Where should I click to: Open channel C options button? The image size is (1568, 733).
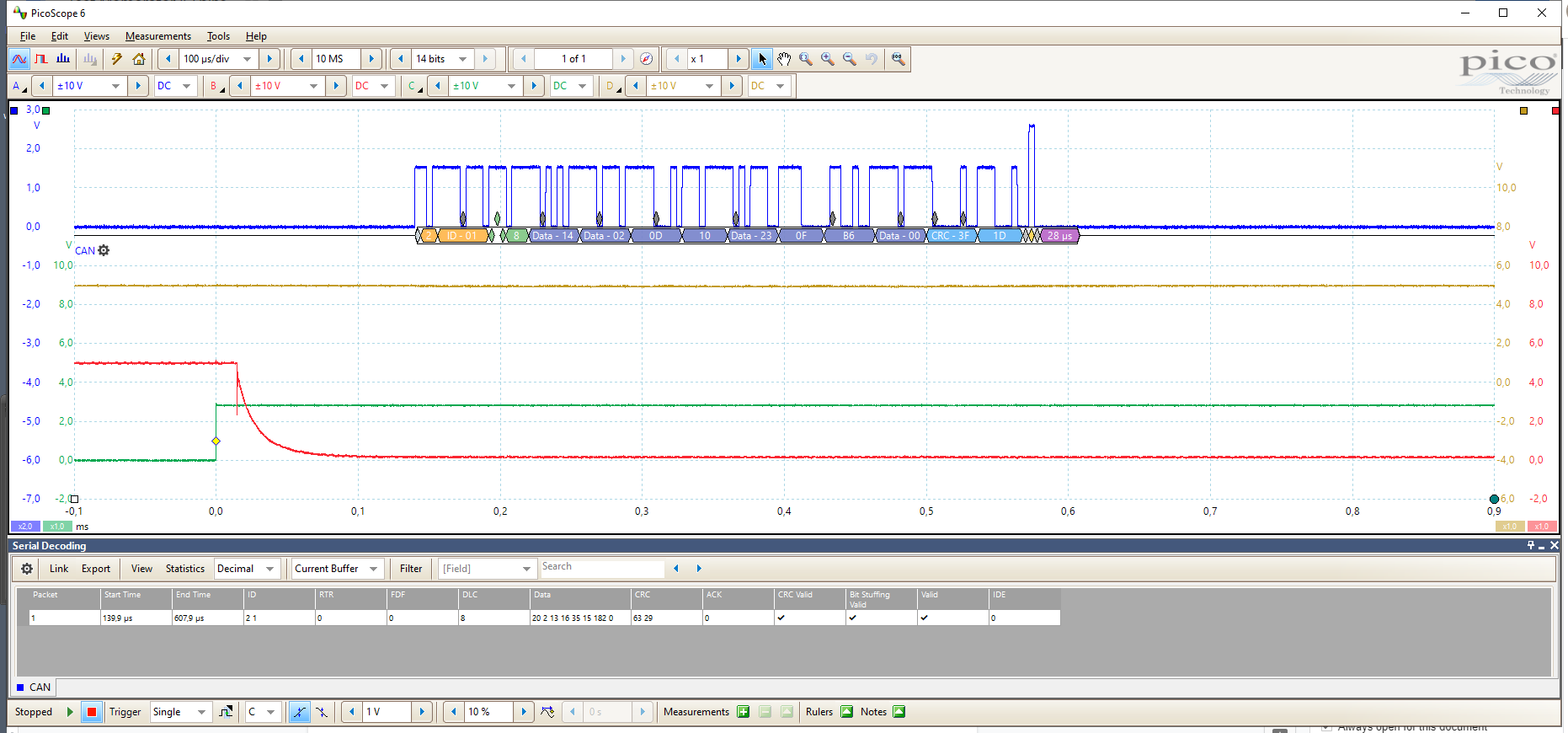(x=415, y=86)
